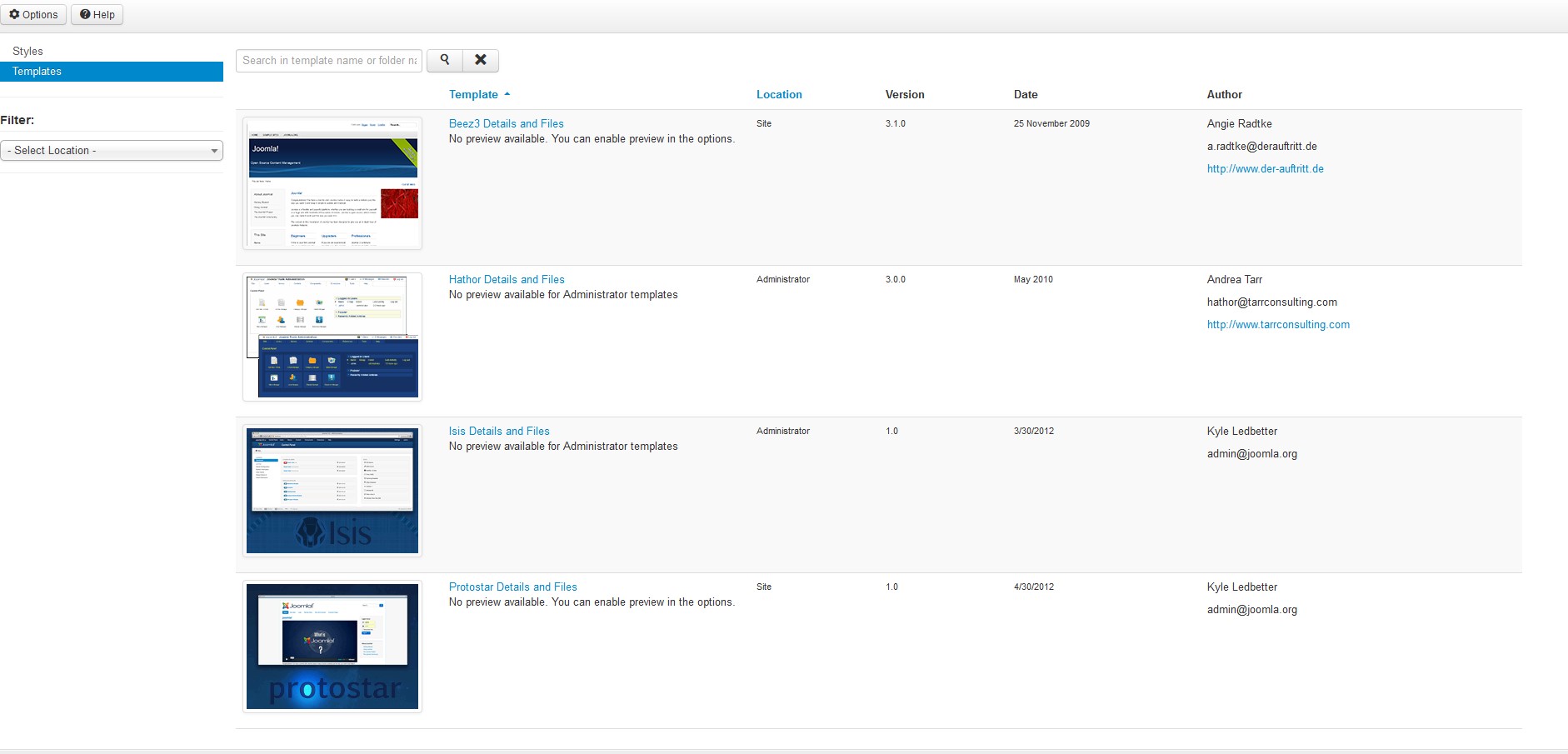Click Site location in Beez3 row
Viewport: 1568px width, 754px height.
(x=764, y=123)
